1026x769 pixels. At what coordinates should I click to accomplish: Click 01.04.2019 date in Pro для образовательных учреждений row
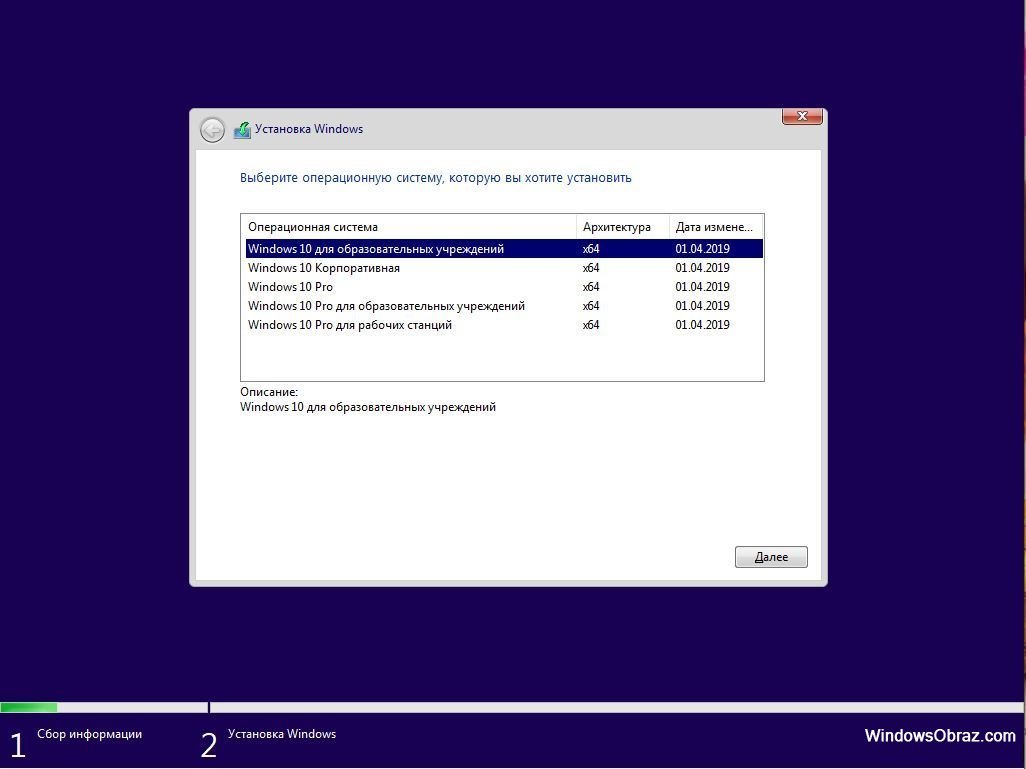pos(702,306)
